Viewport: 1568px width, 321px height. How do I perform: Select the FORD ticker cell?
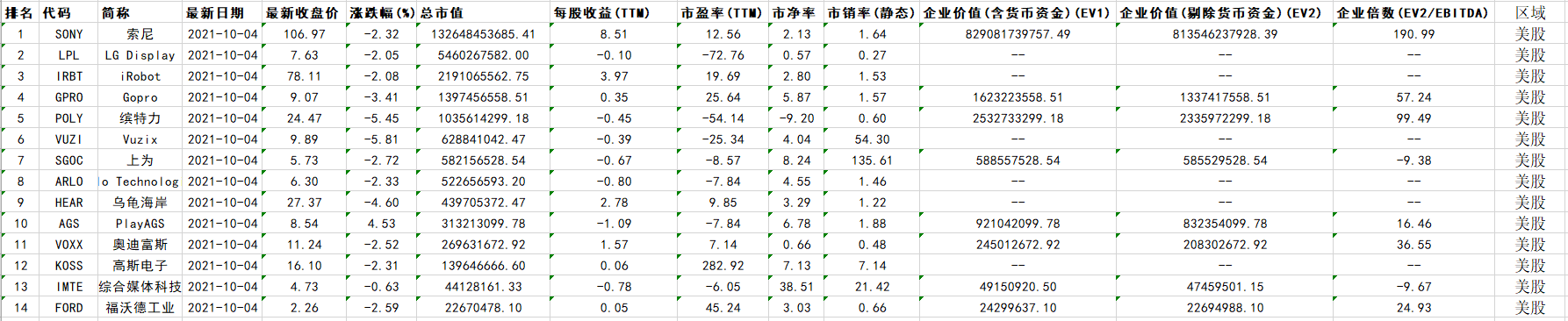[68, 308]
